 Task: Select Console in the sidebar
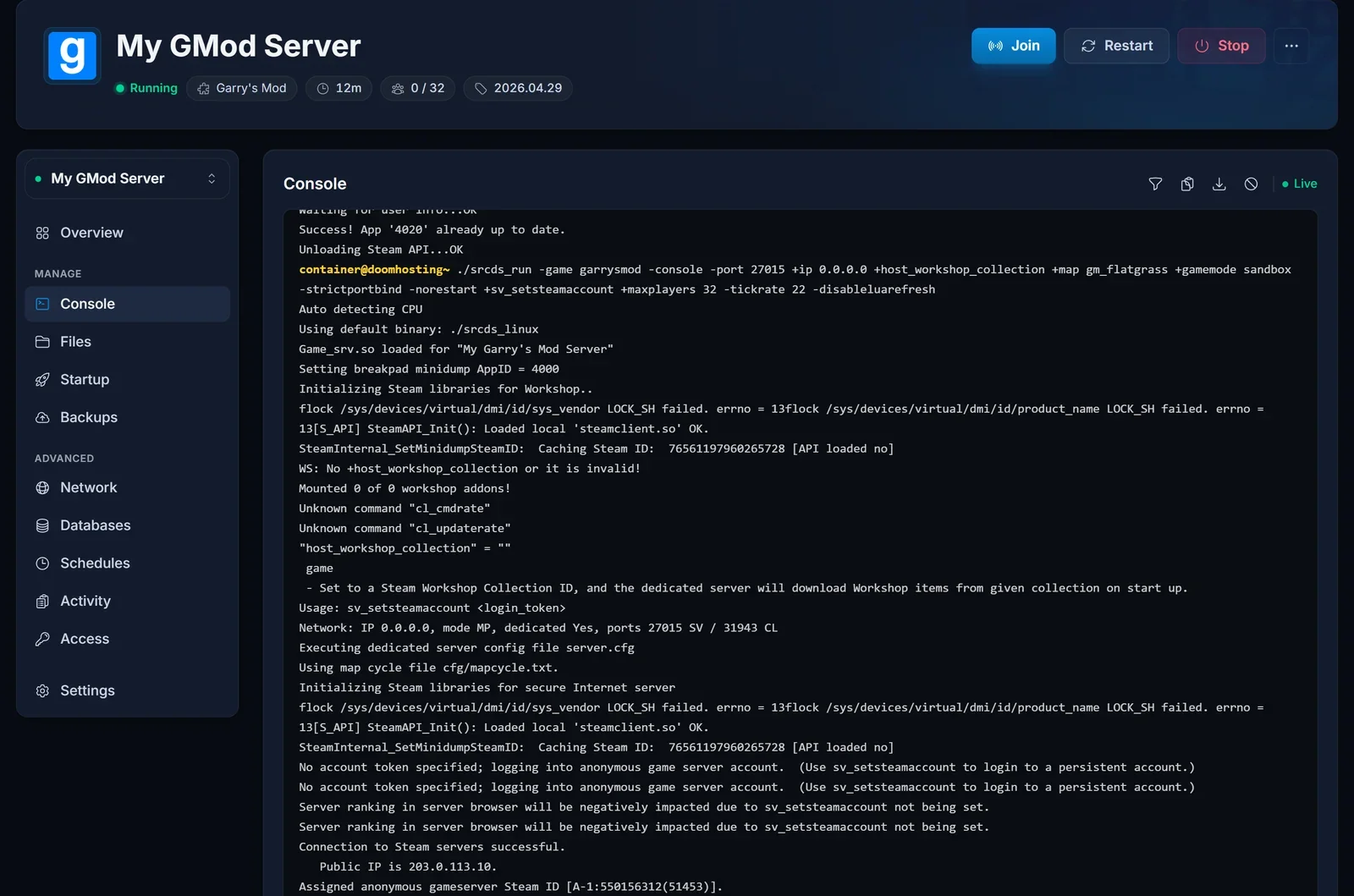[x=127, y=304]
